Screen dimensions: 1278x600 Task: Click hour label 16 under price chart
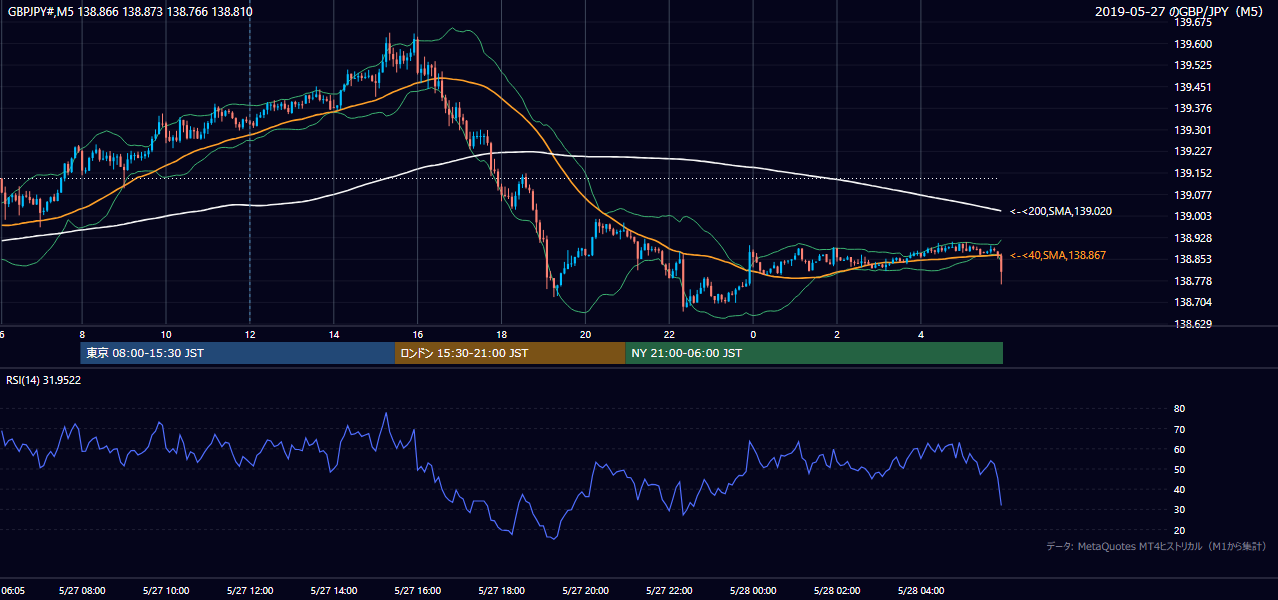pos(418,334)
